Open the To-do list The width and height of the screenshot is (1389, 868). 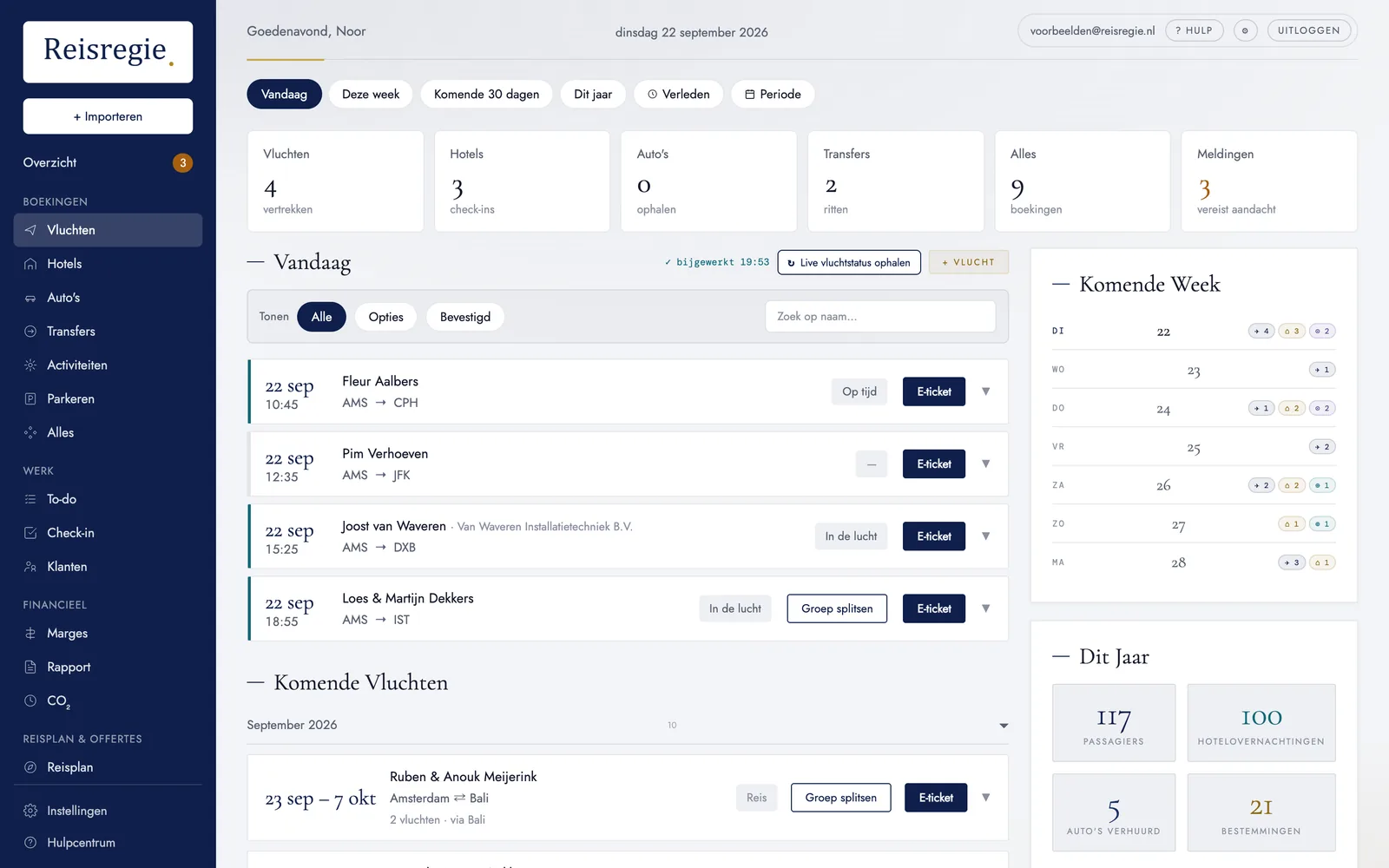pos(108,499)
